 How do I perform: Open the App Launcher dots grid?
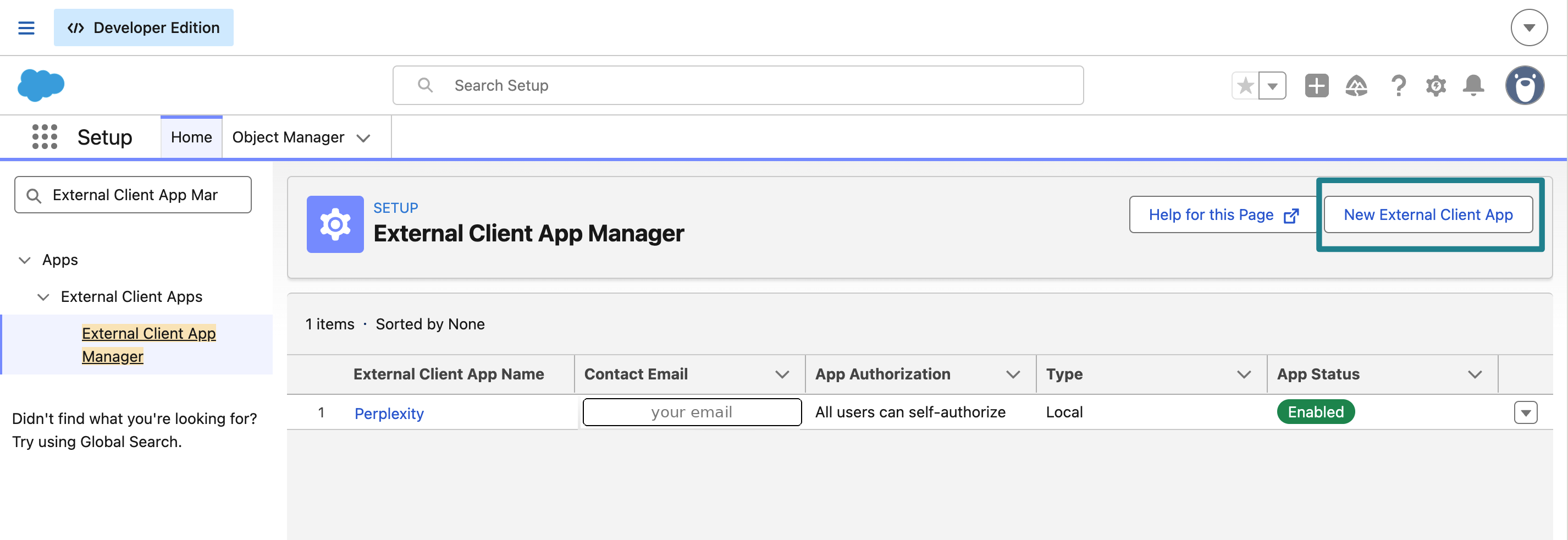coord(45,137)
